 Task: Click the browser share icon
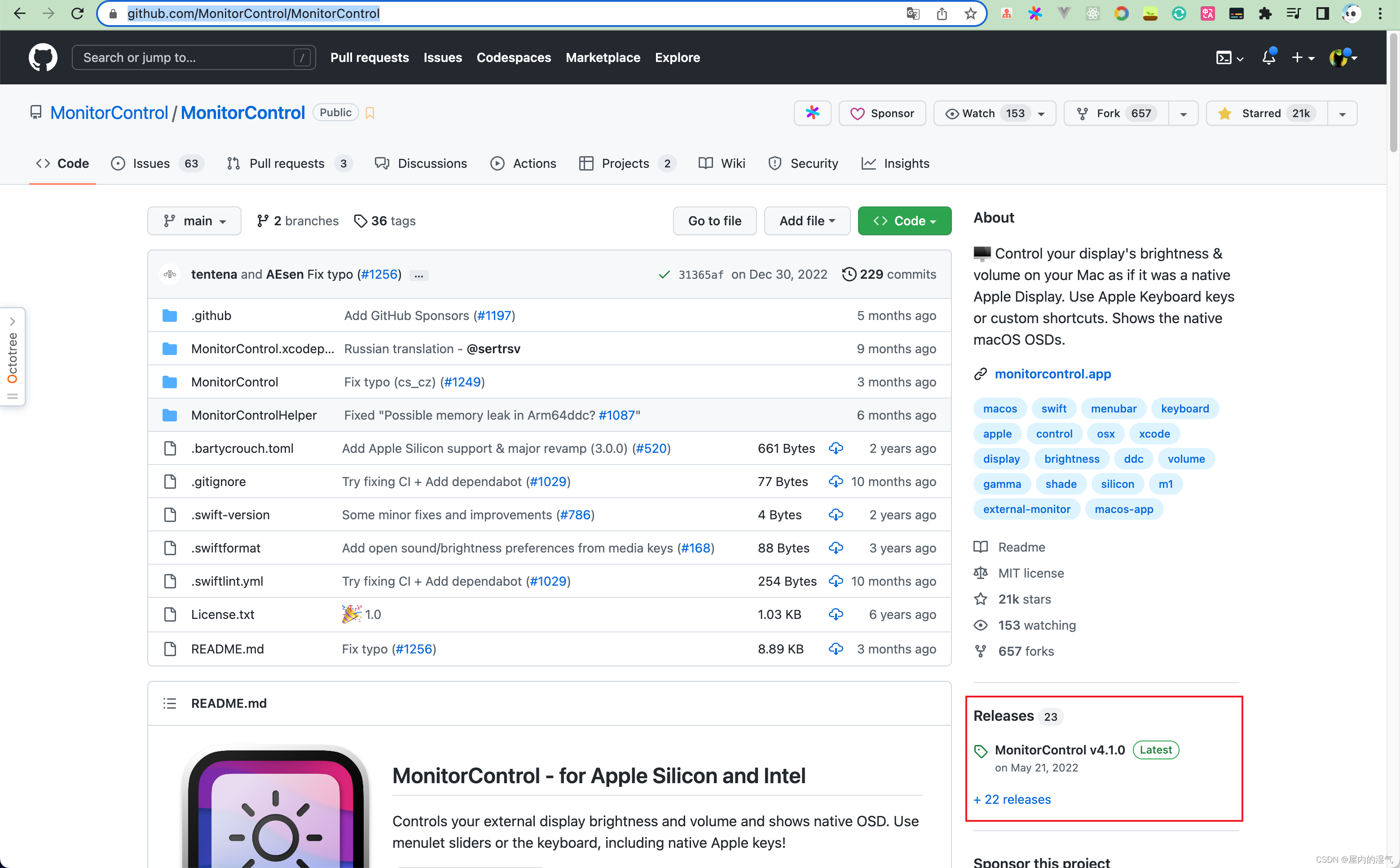tap(942, 13)
